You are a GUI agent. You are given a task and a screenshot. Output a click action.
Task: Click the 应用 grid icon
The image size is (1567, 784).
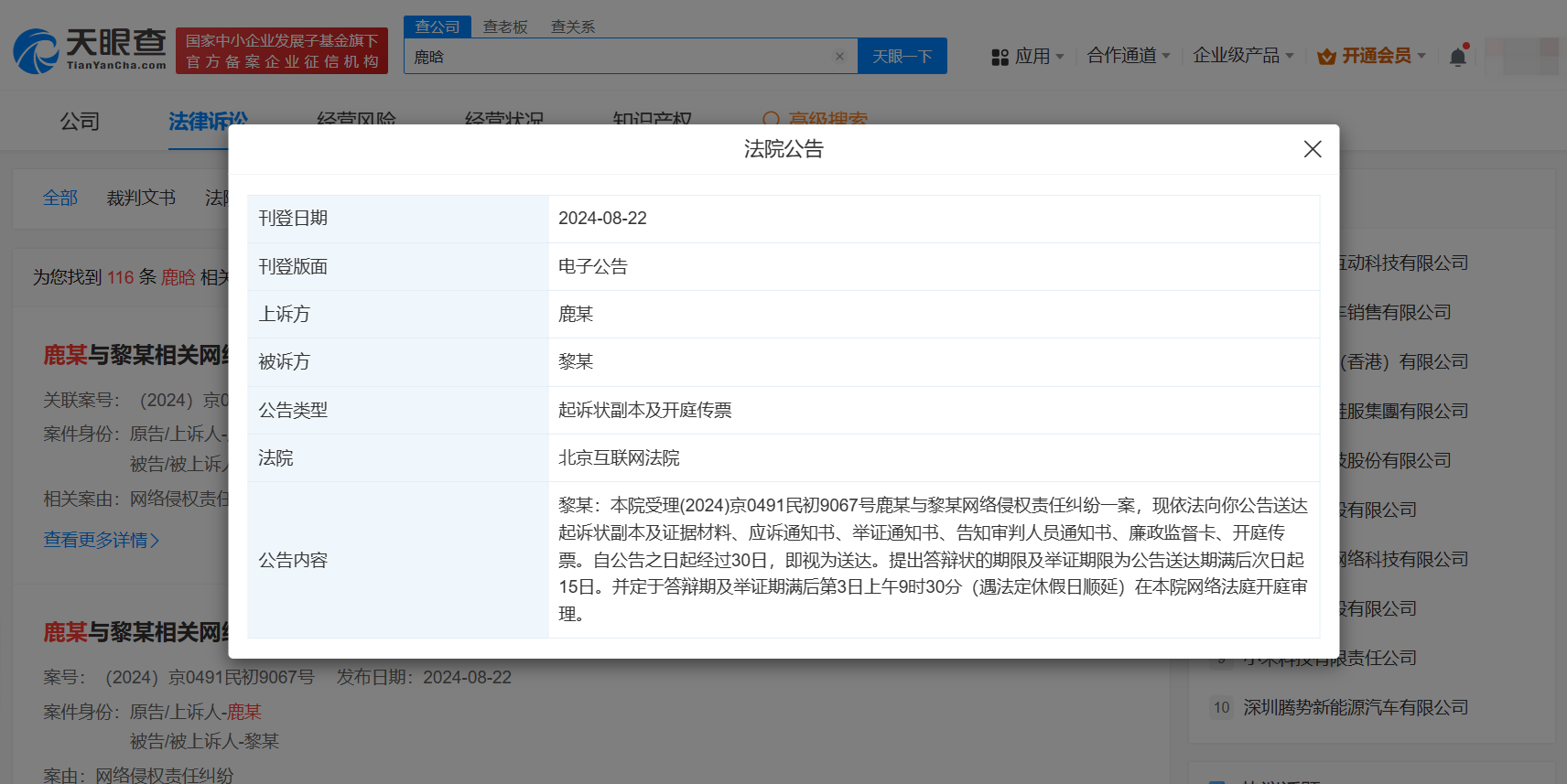pos(1000,57)
